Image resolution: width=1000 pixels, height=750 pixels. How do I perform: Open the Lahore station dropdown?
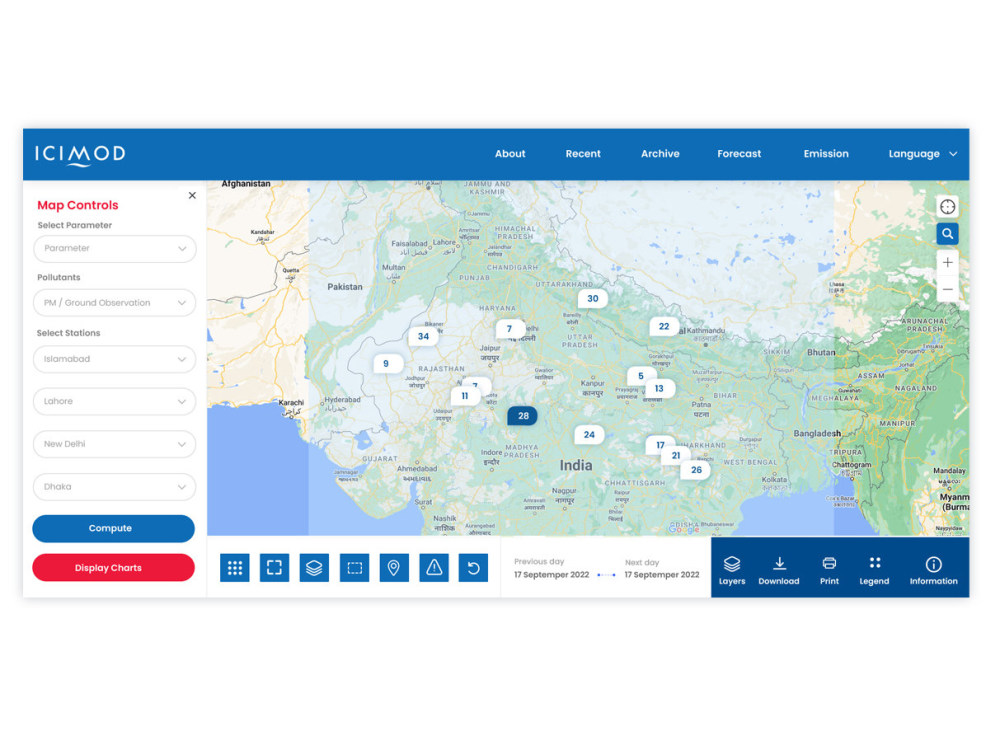(115, 402)
